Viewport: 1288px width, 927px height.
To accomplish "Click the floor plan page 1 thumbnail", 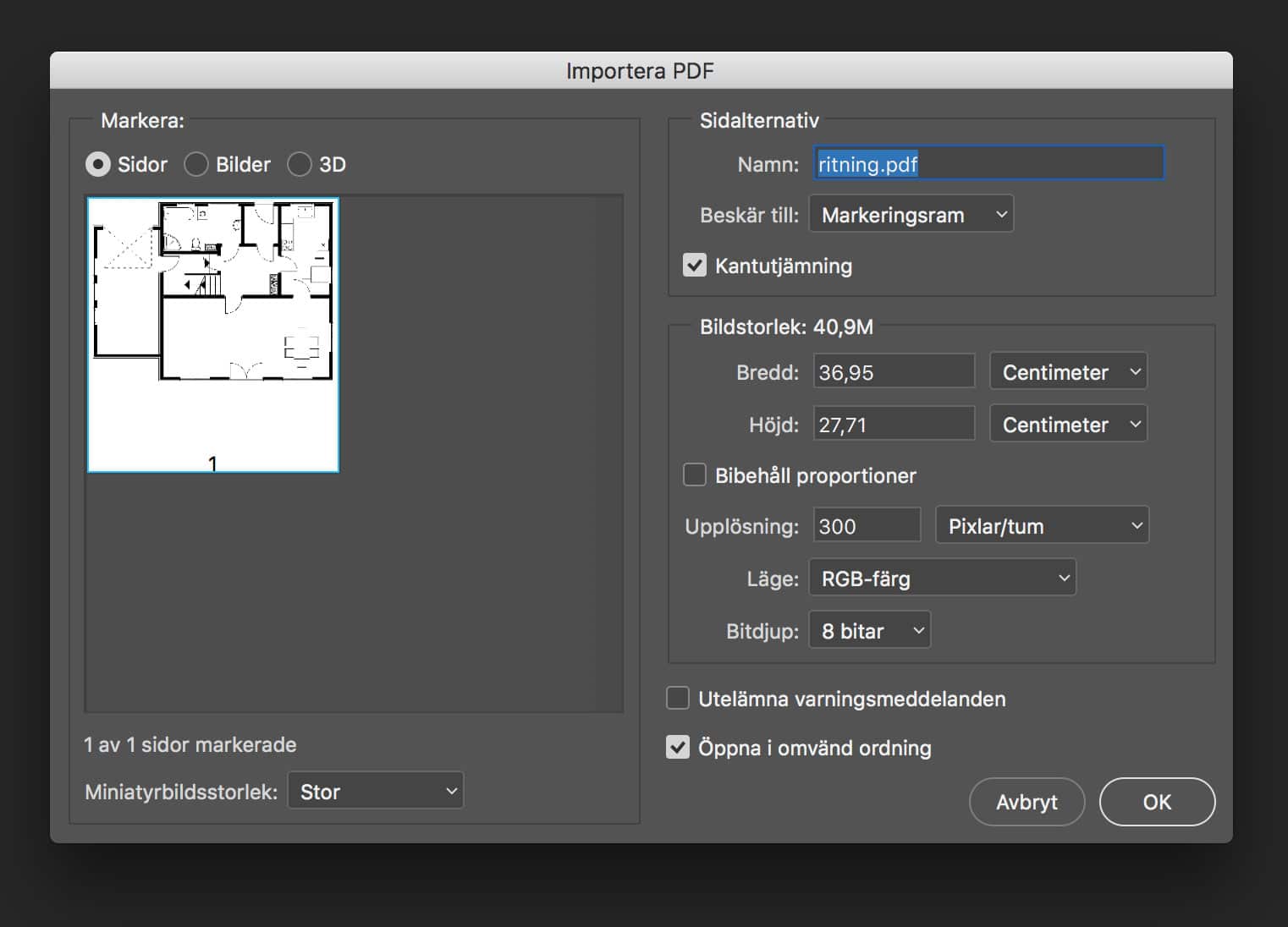I will pyautogui.click(x=213, y=334).
